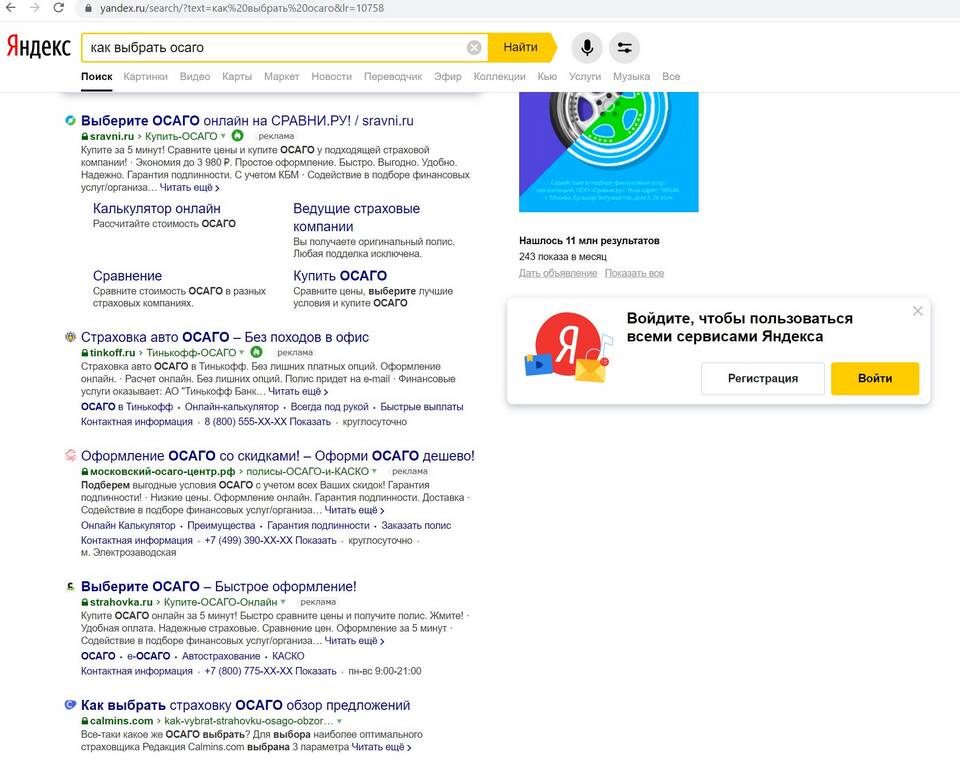
Task: Click the Показать все link
Action: point(634,273)
